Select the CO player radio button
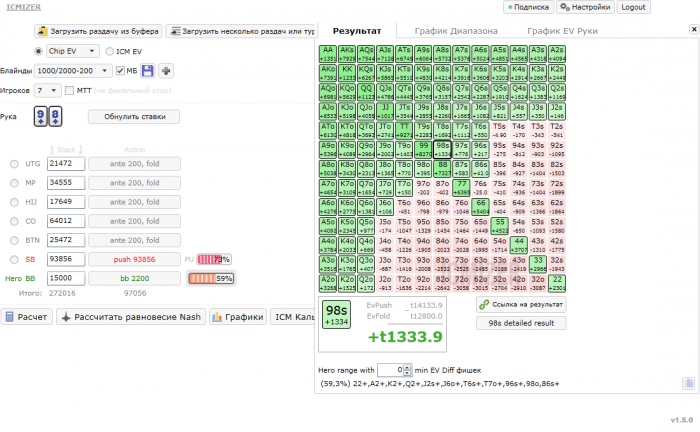 14,221
